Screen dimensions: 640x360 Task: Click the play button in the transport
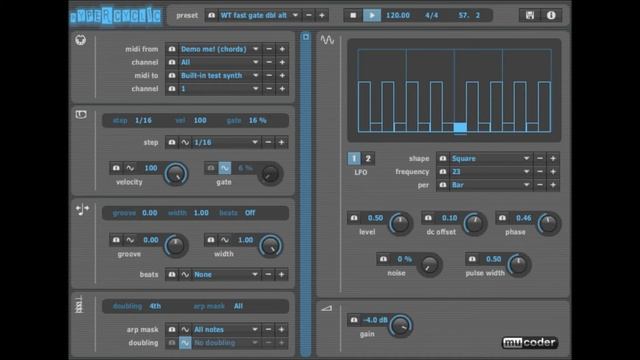[372, 16]
